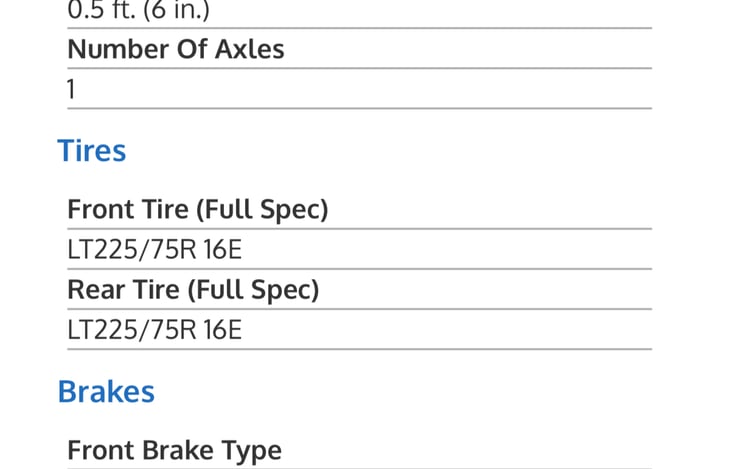Image resolution: width=731 pixels, height=469 pixels.
Task: Click the Brakes section heading
Action: coord(106,391)
